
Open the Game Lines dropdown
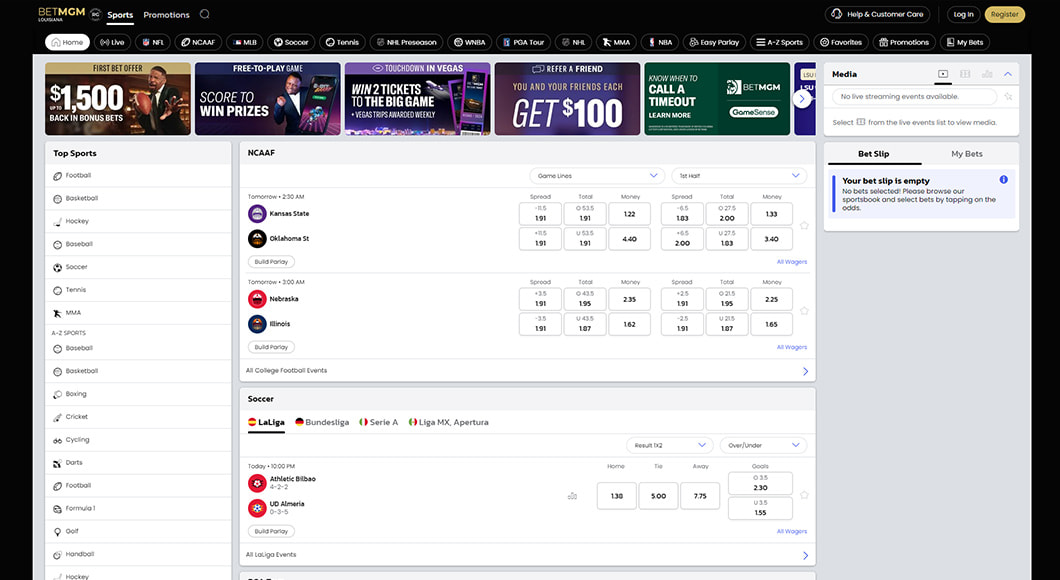[596, 176]
